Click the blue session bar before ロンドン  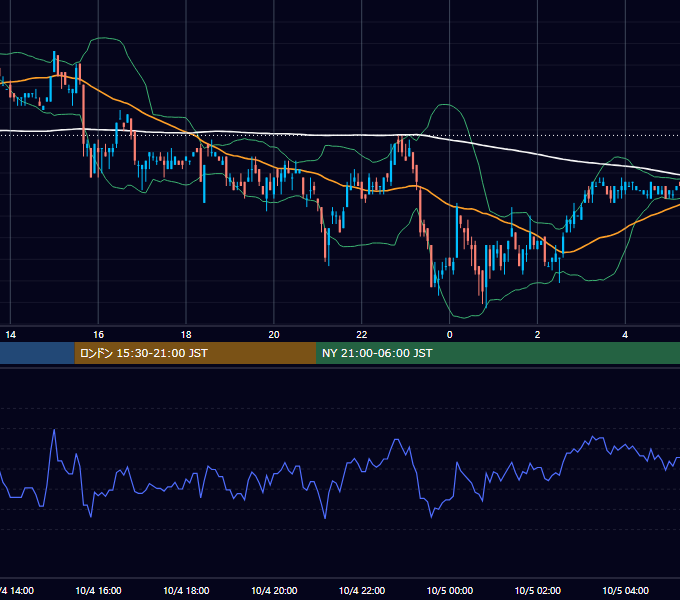[x=37, y=353]
